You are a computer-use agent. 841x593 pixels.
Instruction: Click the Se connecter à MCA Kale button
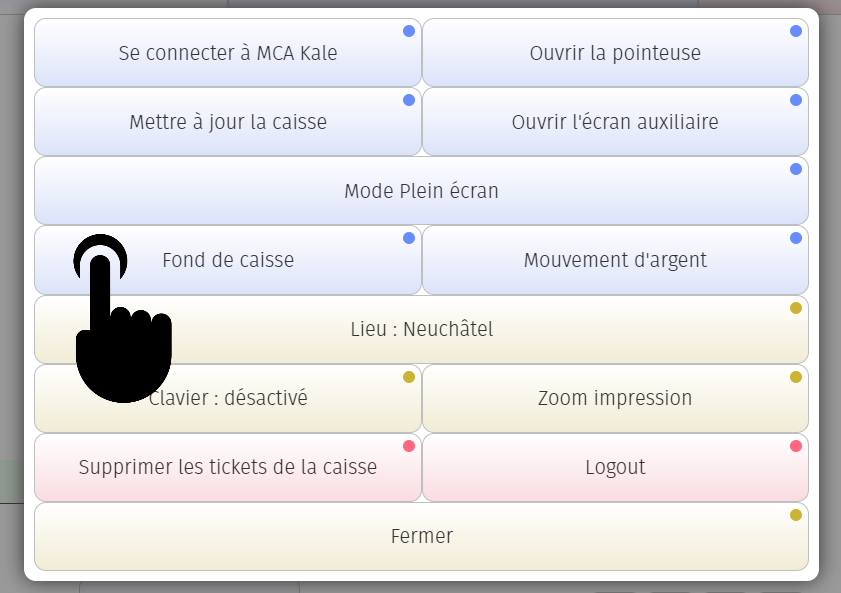click(228, 53)
